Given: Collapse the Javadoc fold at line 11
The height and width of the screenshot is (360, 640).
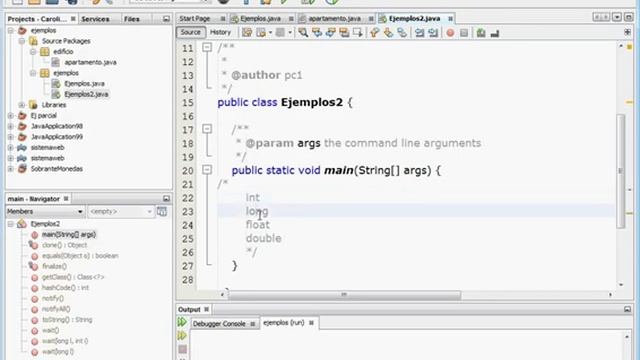Looking at the screenshot, I should point(207,47).
